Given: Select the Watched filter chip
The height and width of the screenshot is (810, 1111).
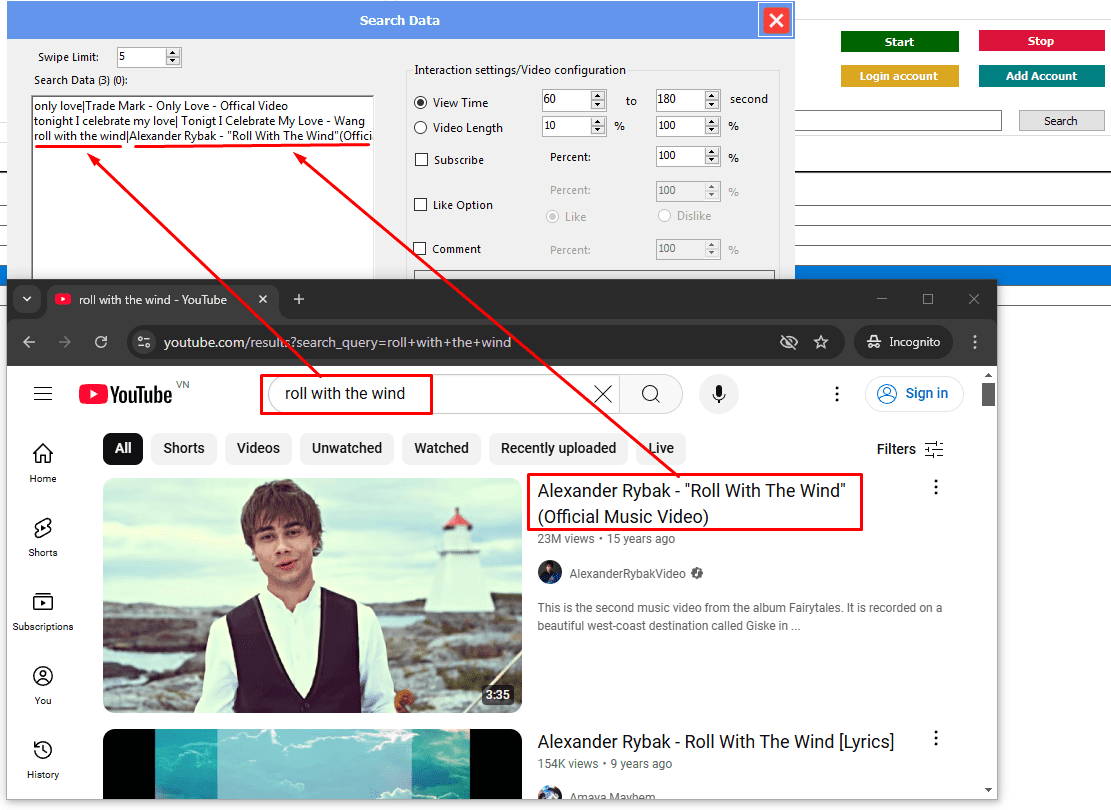Looking at the screenshot, I should [441, 449].
